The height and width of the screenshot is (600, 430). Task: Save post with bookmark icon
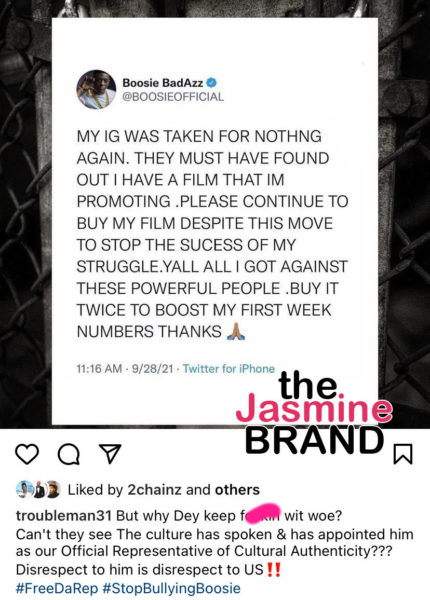(x=403, y=454)
